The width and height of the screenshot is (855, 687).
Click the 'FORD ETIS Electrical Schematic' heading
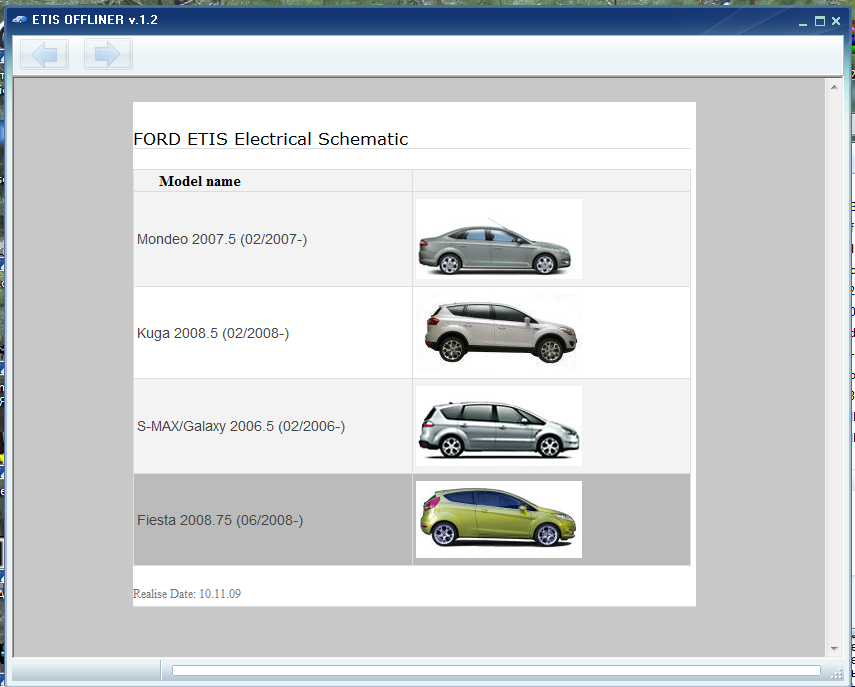[x=270, y=139]
